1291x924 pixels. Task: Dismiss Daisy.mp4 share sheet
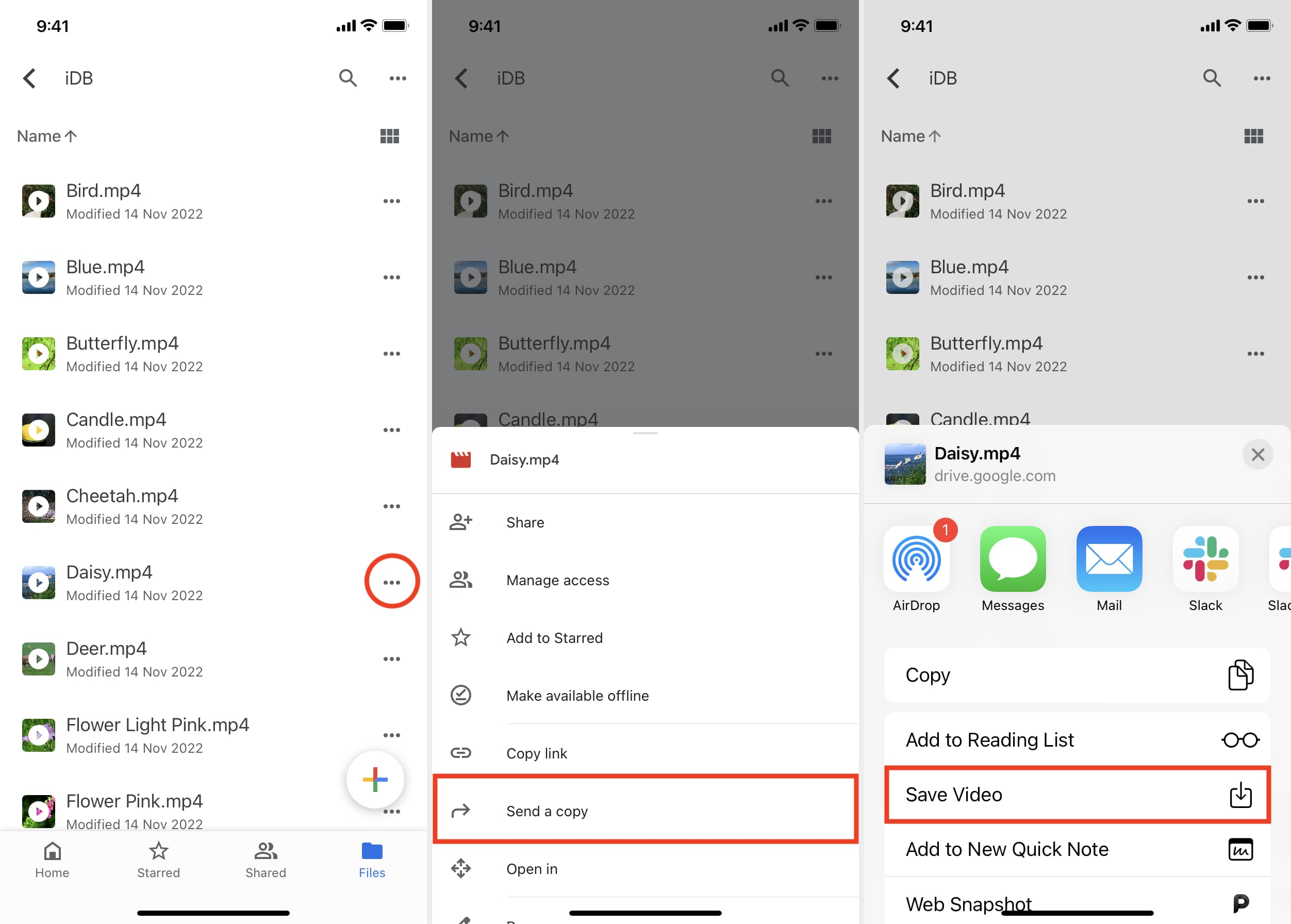coord(1257,454)
